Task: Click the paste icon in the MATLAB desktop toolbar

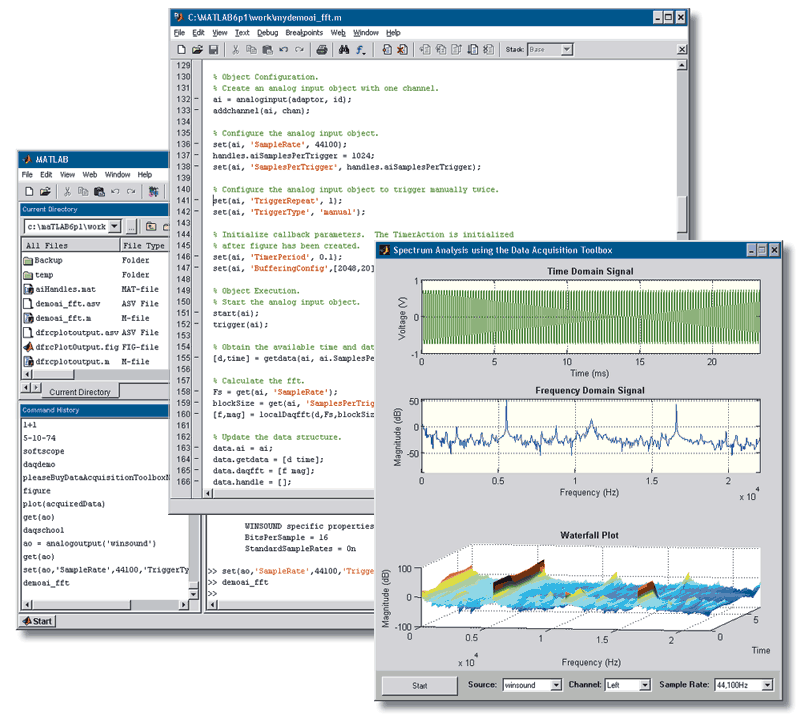Action: tap(99, 191)
